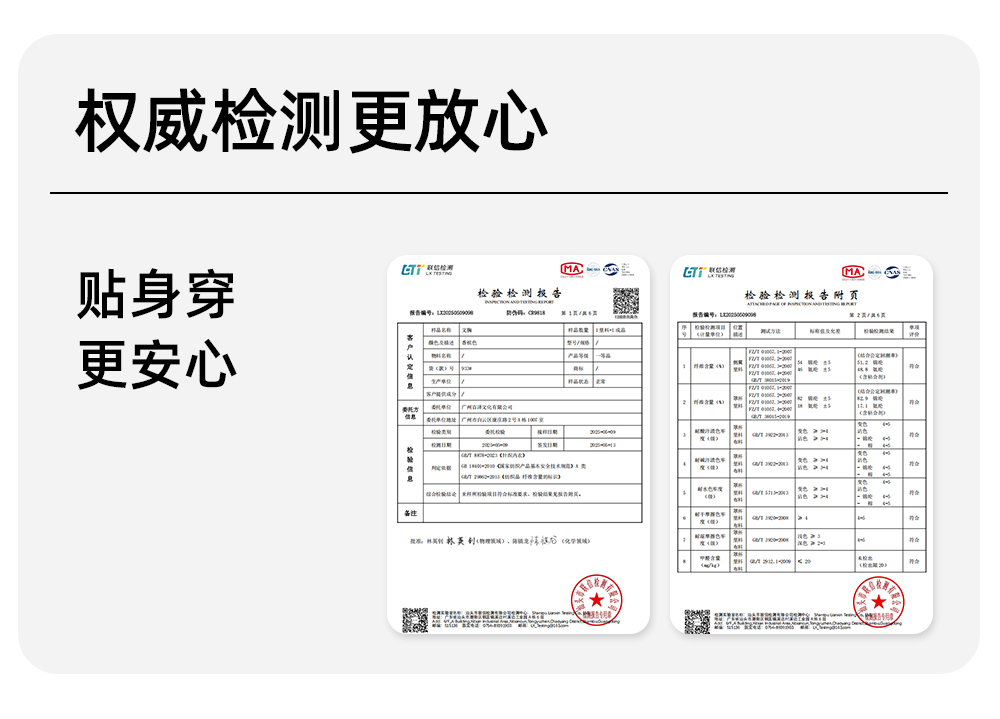Click the 测试方法 column header
Image resolution: width=1000 pixels, height=719 pixels.
770,331
